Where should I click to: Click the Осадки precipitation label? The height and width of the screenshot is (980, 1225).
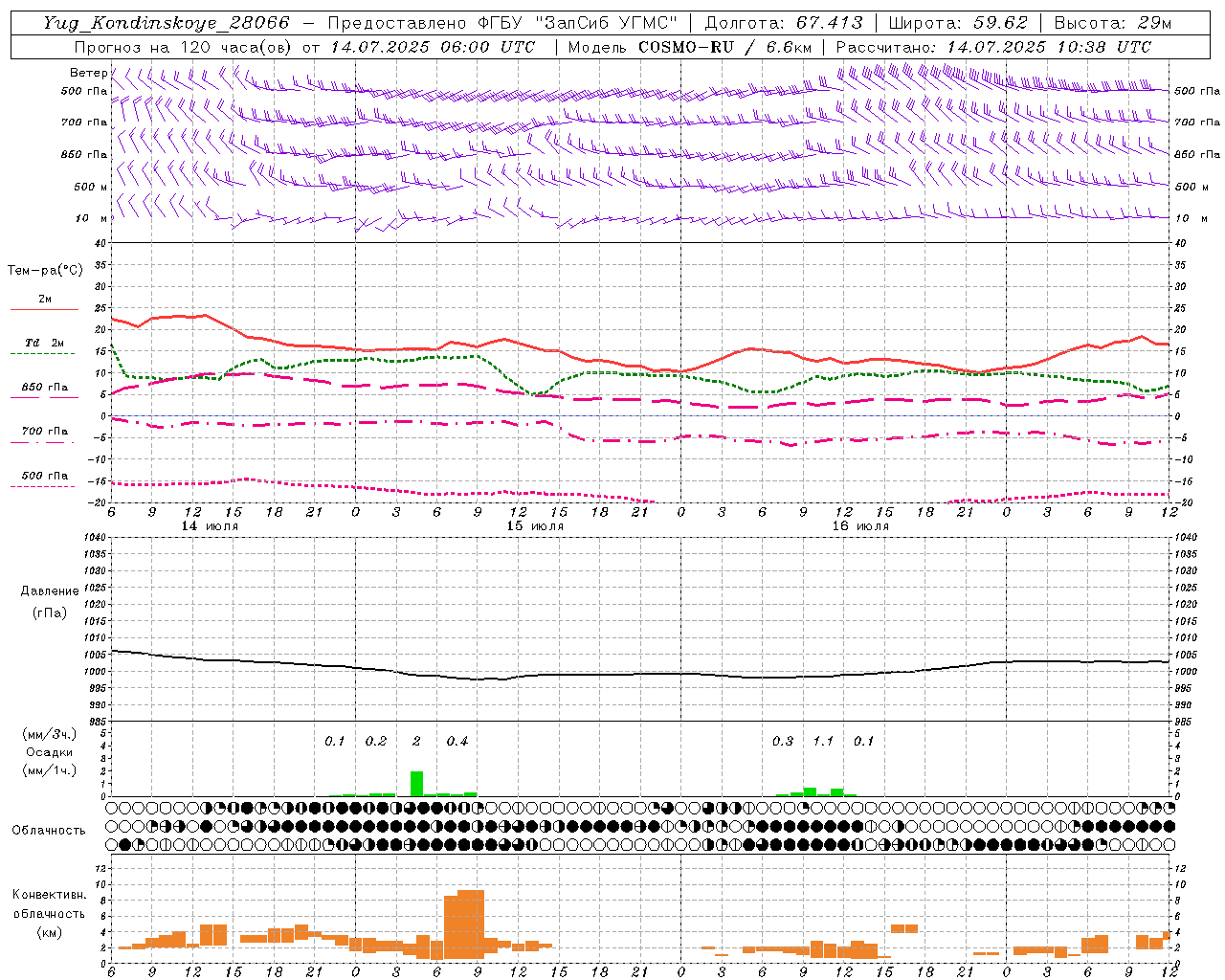(49, 752)
